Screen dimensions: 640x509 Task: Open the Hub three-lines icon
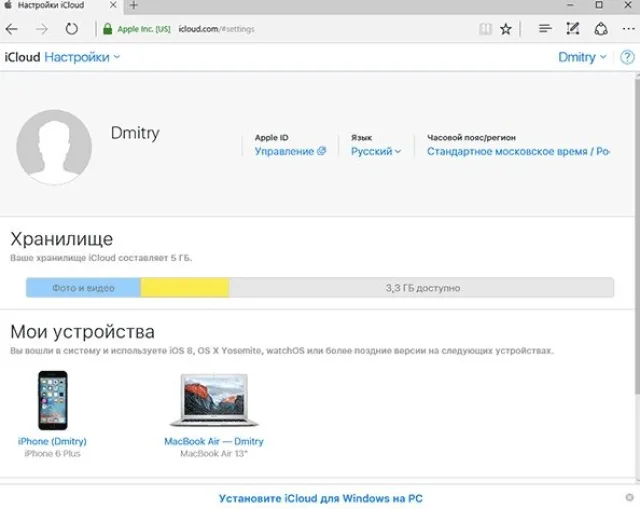(x=545, y=29)
